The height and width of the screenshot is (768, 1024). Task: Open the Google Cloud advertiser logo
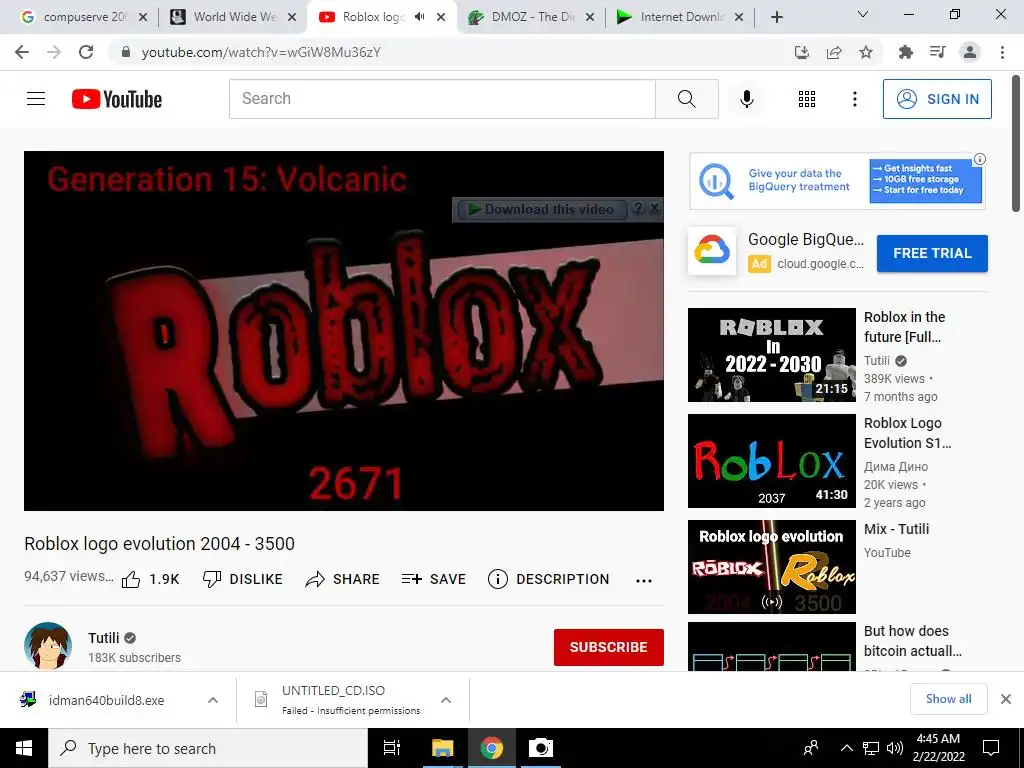(712, 251)
